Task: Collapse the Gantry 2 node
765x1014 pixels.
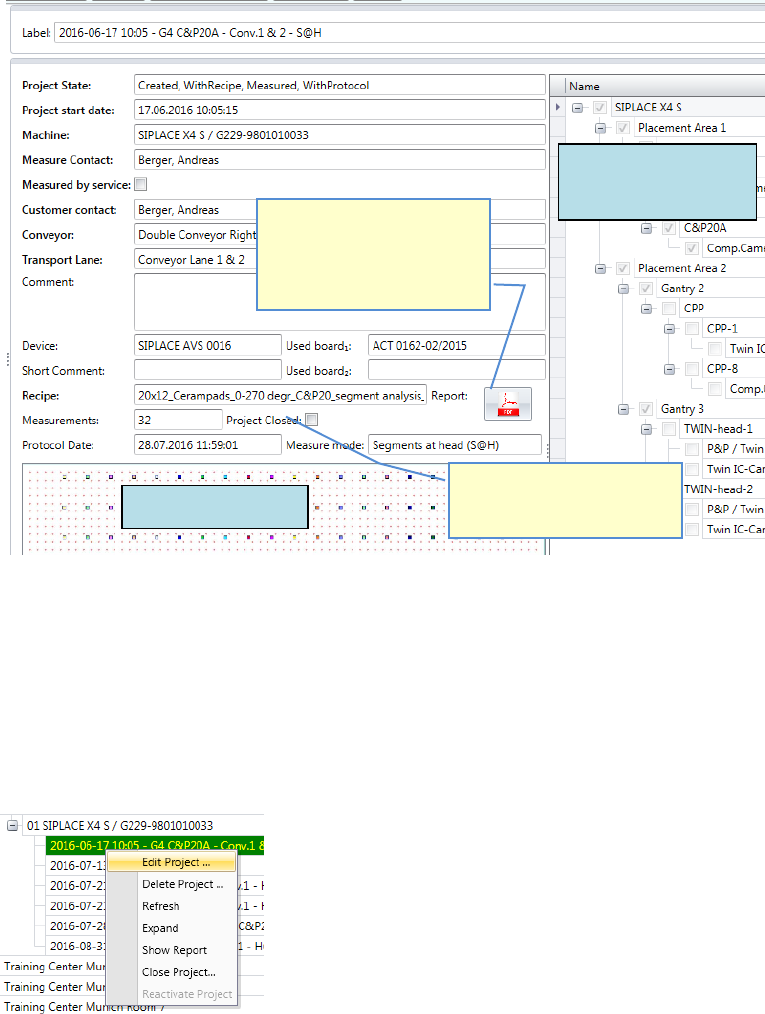Action: click(623, 289)
